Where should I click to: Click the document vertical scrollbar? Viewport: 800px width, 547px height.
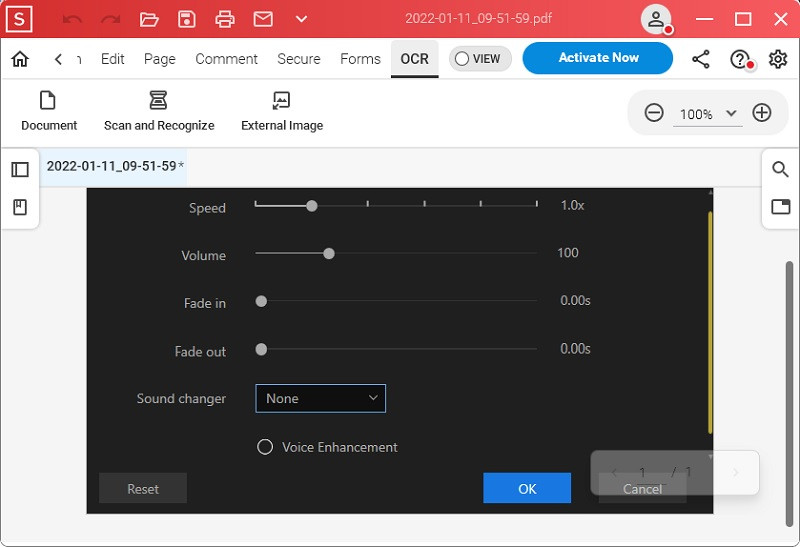(x=789, y=394)
